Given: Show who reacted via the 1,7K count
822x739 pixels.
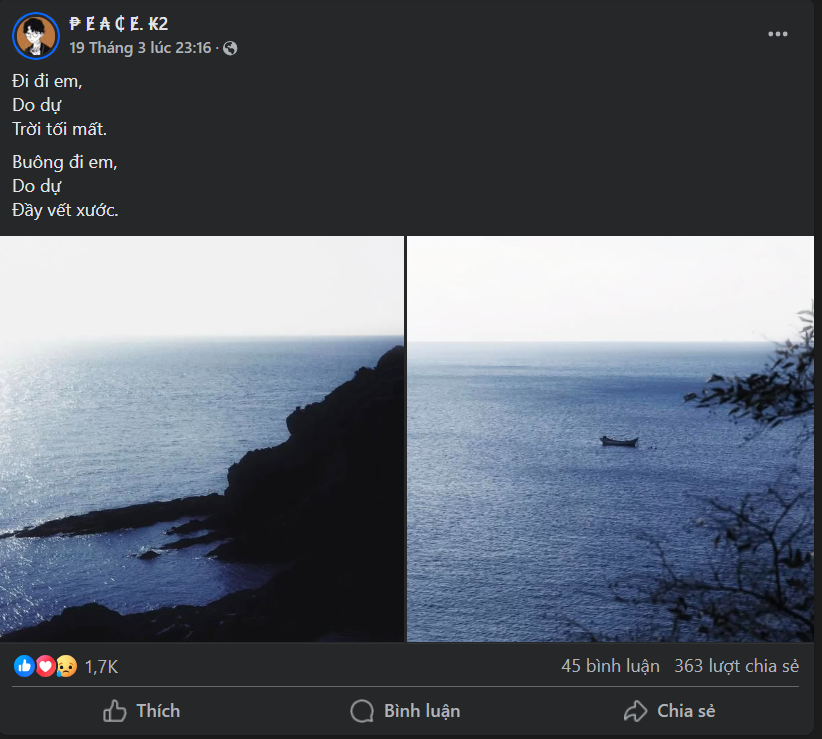Looking at the screenshot, I should pos(101,666).
